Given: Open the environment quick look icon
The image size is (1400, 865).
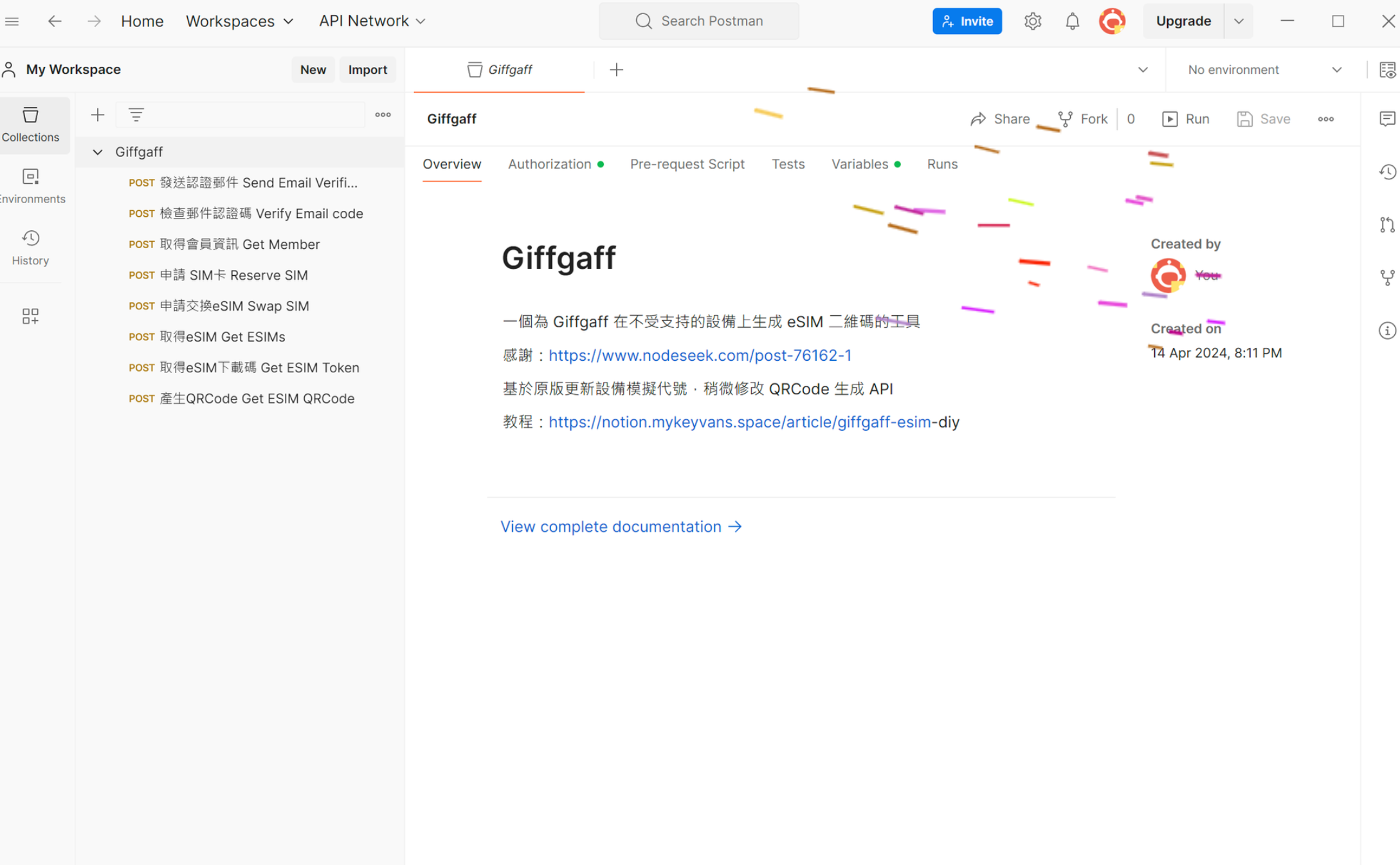Looking at the screenshot, I should click(1387, 69).
